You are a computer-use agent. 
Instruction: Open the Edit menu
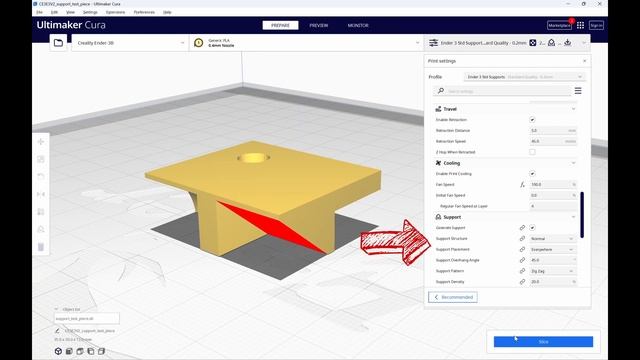pos(54,12)
